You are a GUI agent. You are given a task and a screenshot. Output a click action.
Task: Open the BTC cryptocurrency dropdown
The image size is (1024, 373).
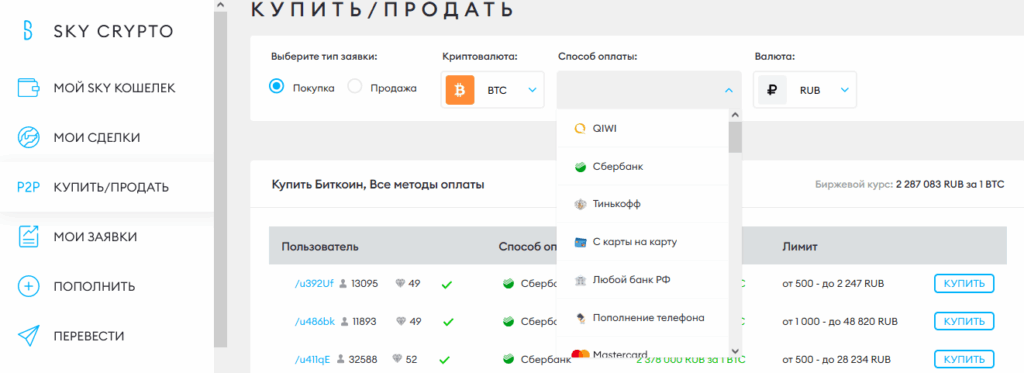pyautogui.click(x=492, y=90)
